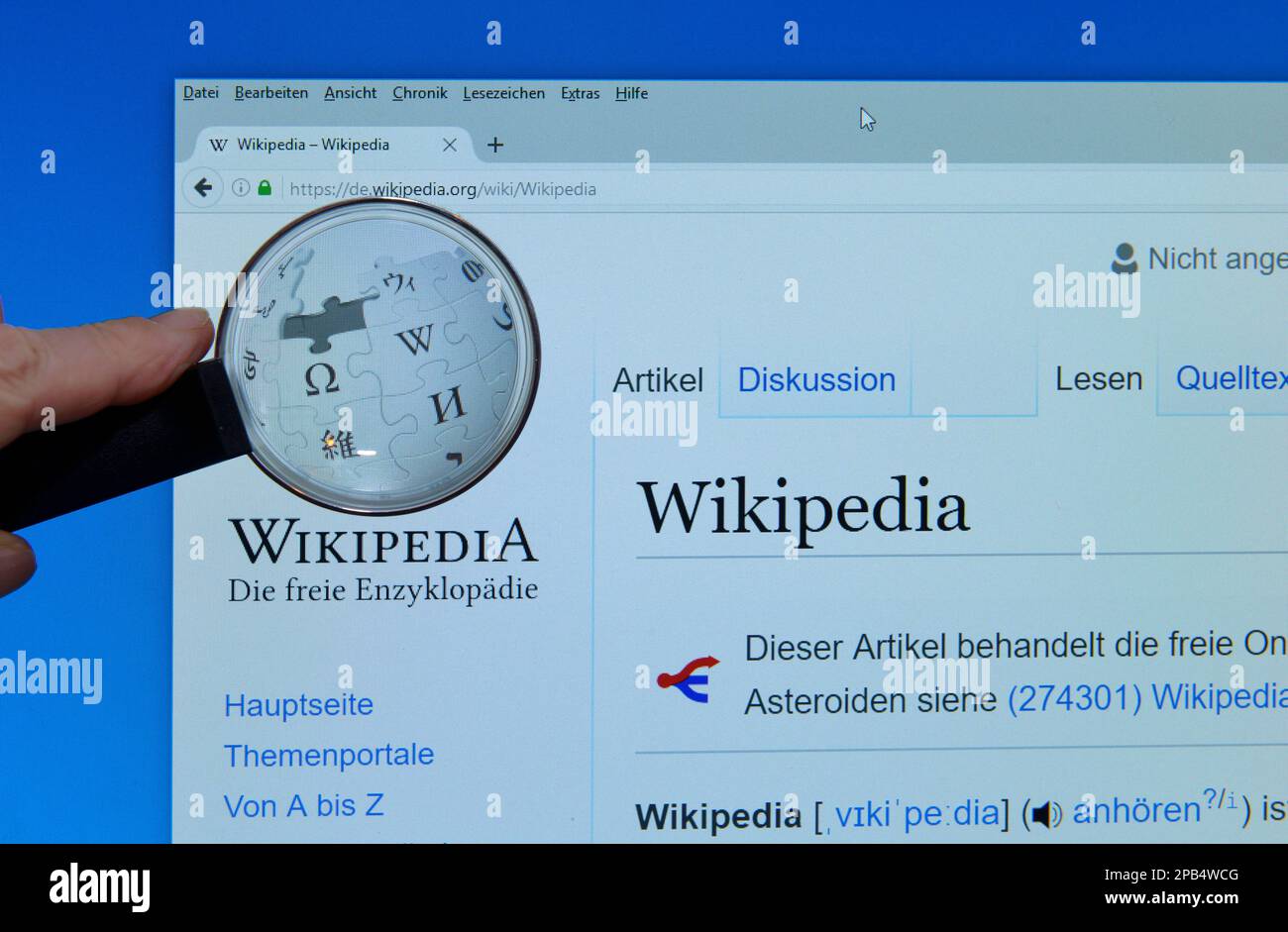Open the Themenportale sidebar link
The image size is (1288, 932).
coord(329,755)
